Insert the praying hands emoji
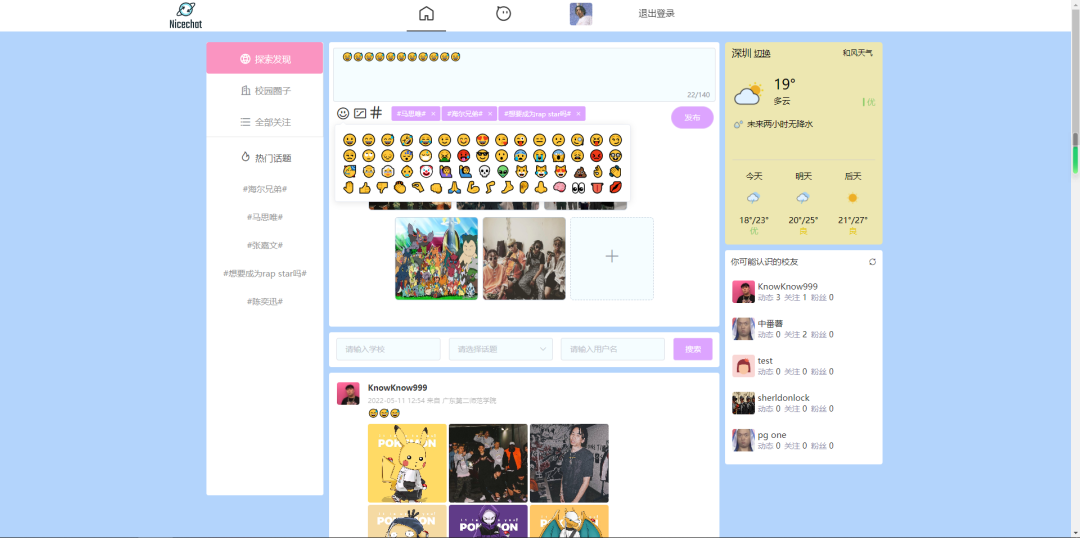 click(455, 187)
